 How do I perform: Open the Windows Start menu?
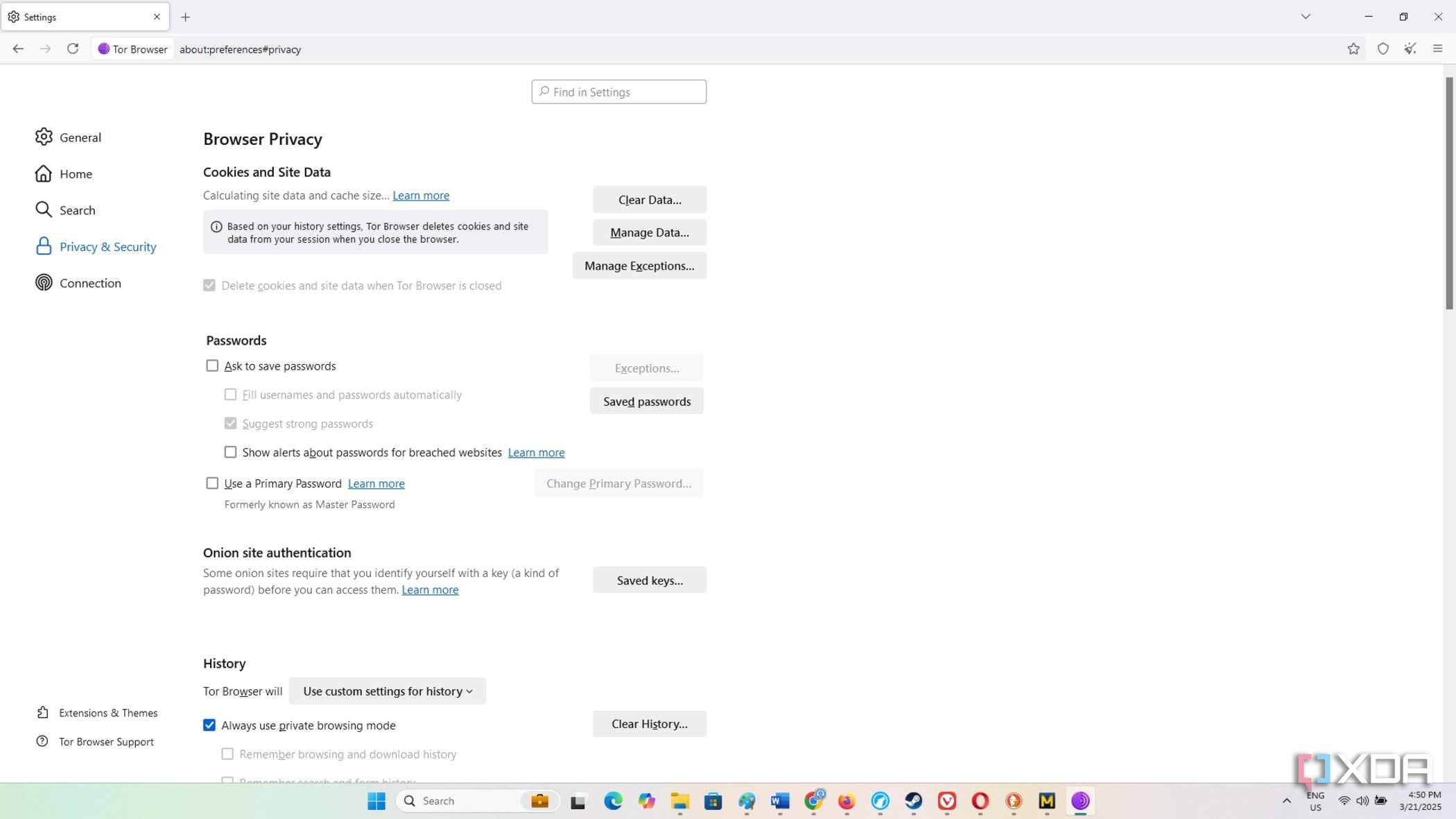tap(376, 801)
